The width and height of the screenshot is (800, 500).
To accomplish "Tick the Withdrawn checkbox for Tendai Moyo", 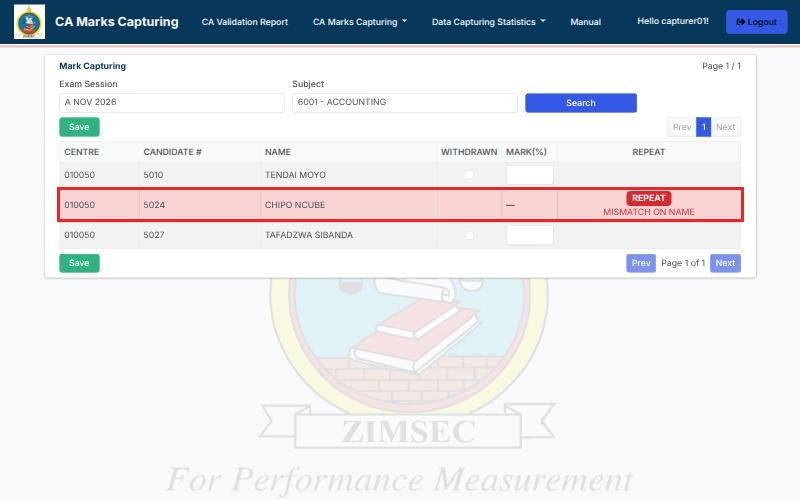I will pos(469,175).
